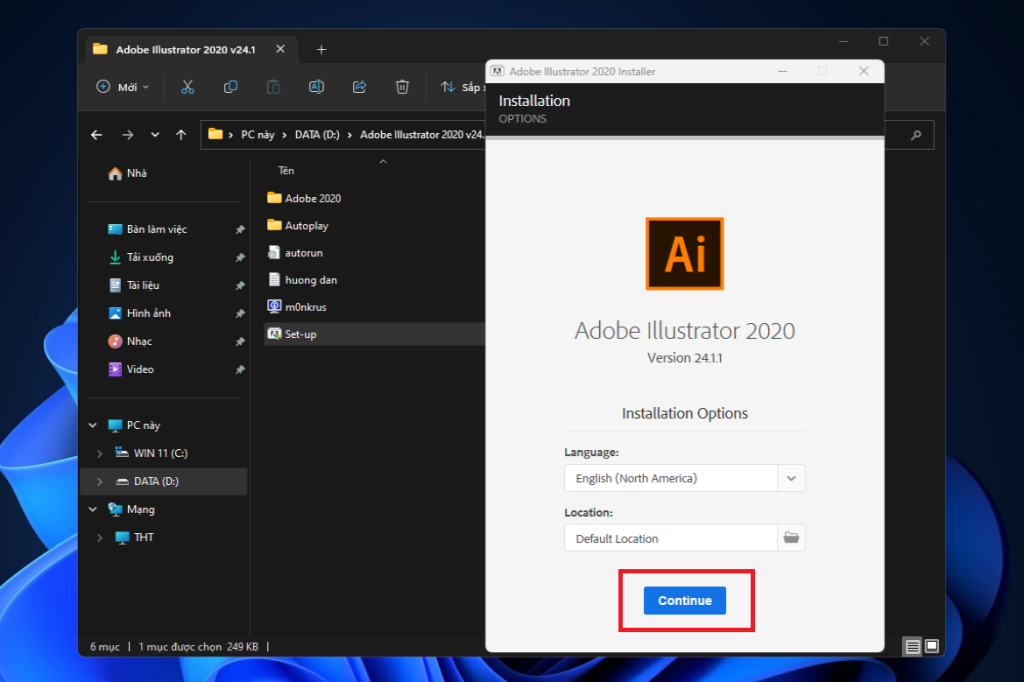Viewport: 1024px width, 682px height.
Task: Click the Rename icon in Explorer toolbar
Action: [316, 87]
